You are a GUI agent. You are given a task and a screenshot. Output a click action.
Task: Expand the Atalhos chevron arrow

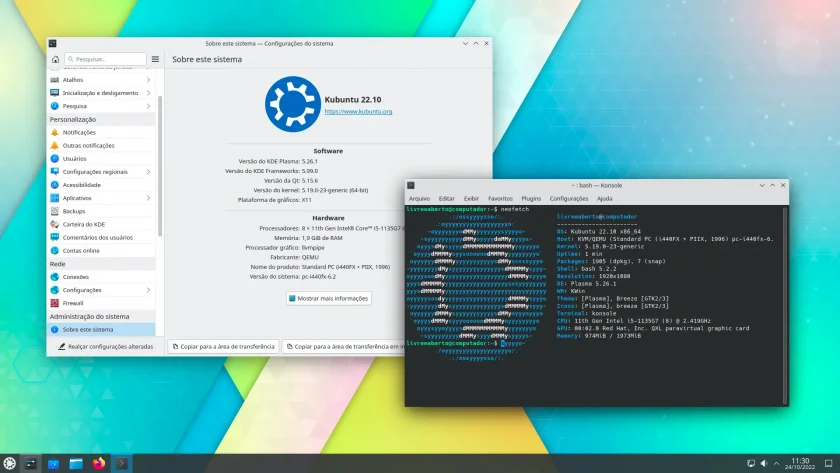(148, 80)
